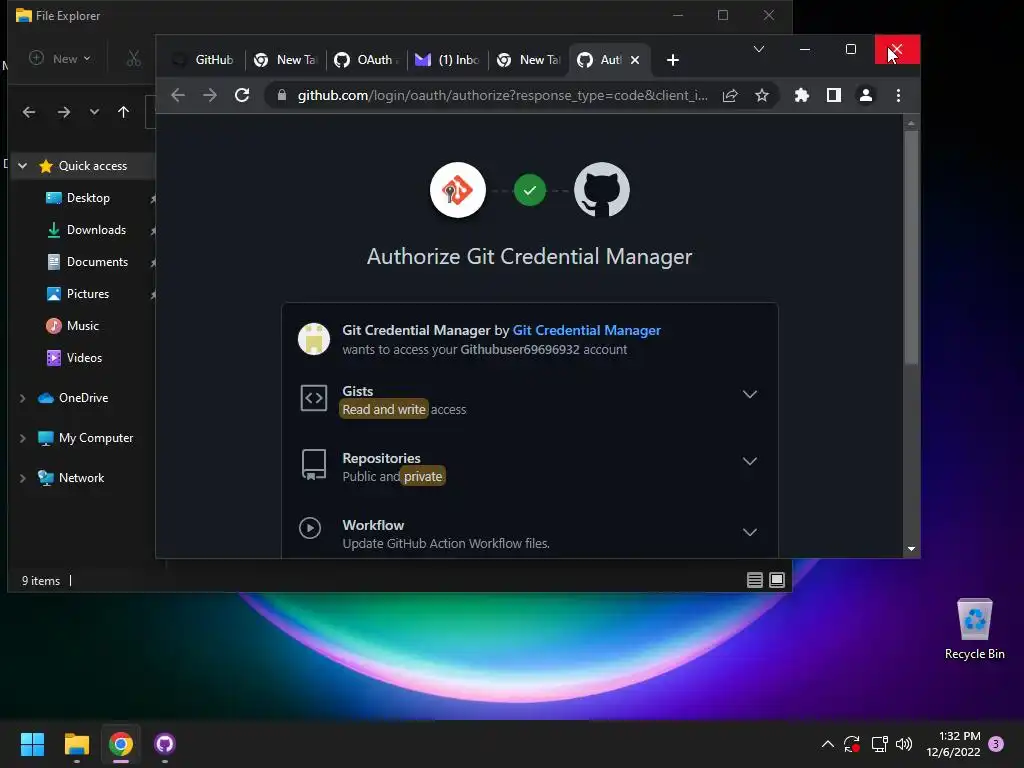The height and width of the screenshot is (768, 1024).
Task: Switch to first New Tab
Action: 286,60
